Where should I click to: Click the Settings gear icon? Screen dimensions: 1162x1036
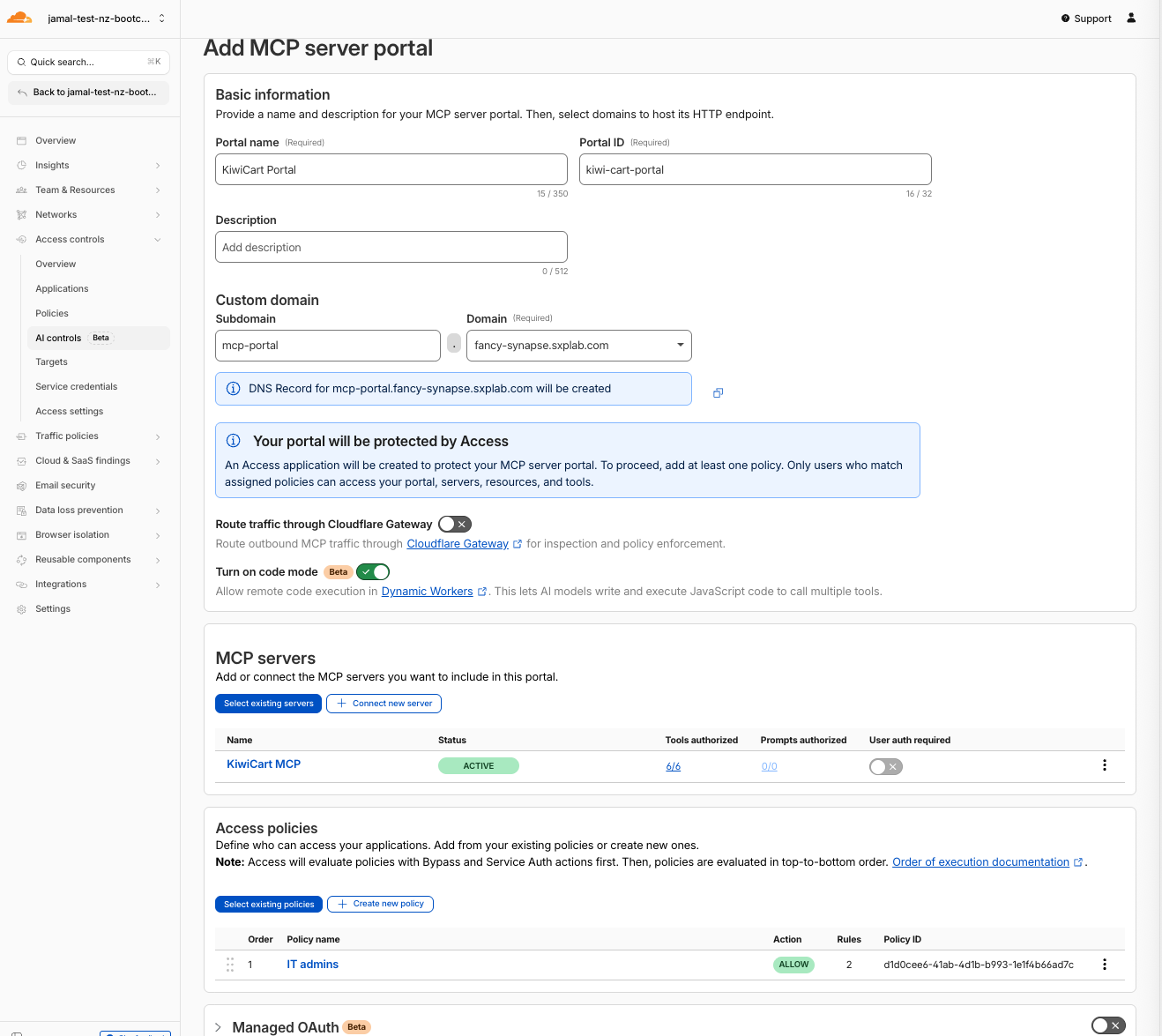22,609
